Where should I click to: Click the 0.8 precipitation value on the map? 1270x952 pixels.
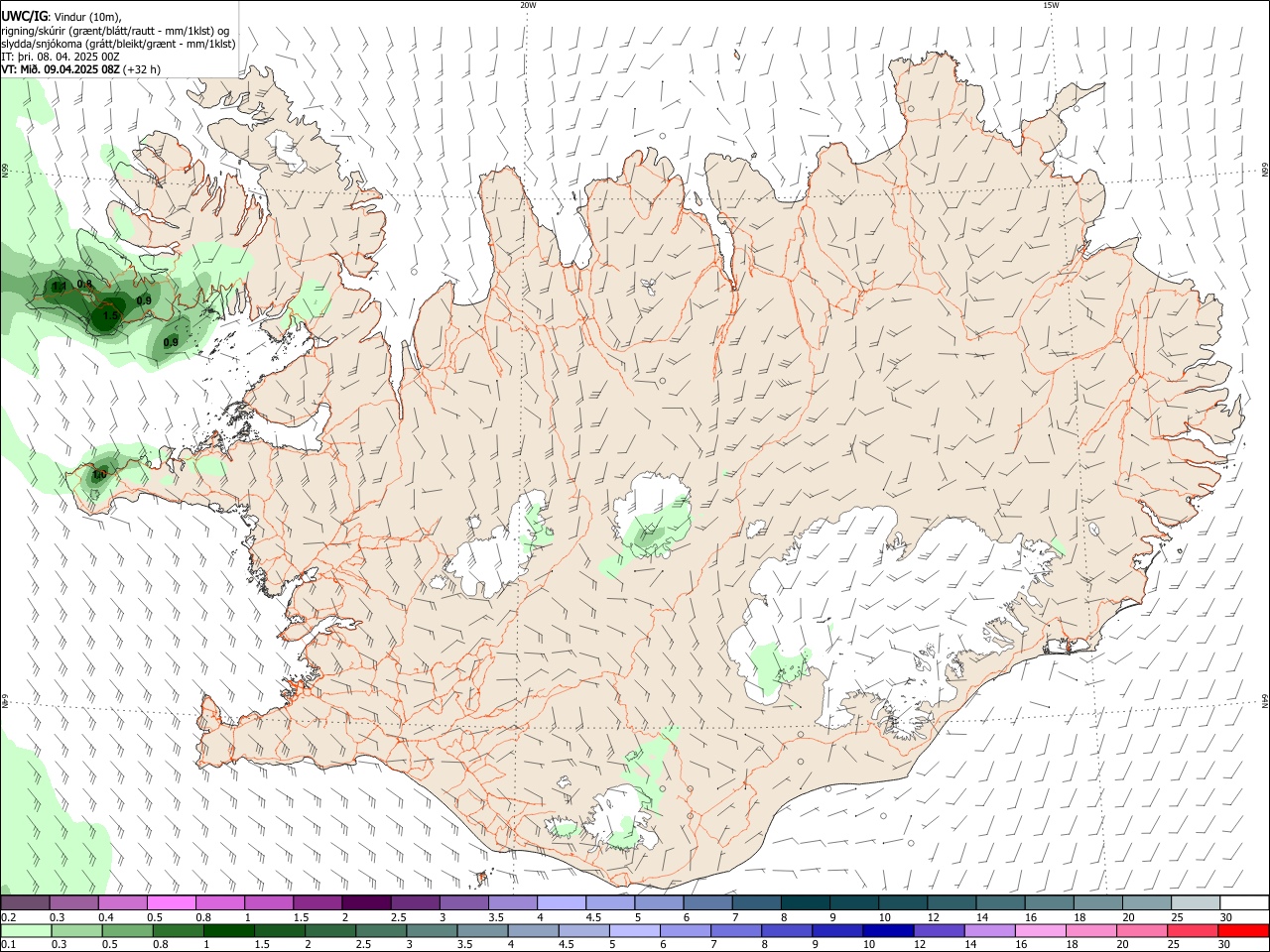[x=84, y=284]
